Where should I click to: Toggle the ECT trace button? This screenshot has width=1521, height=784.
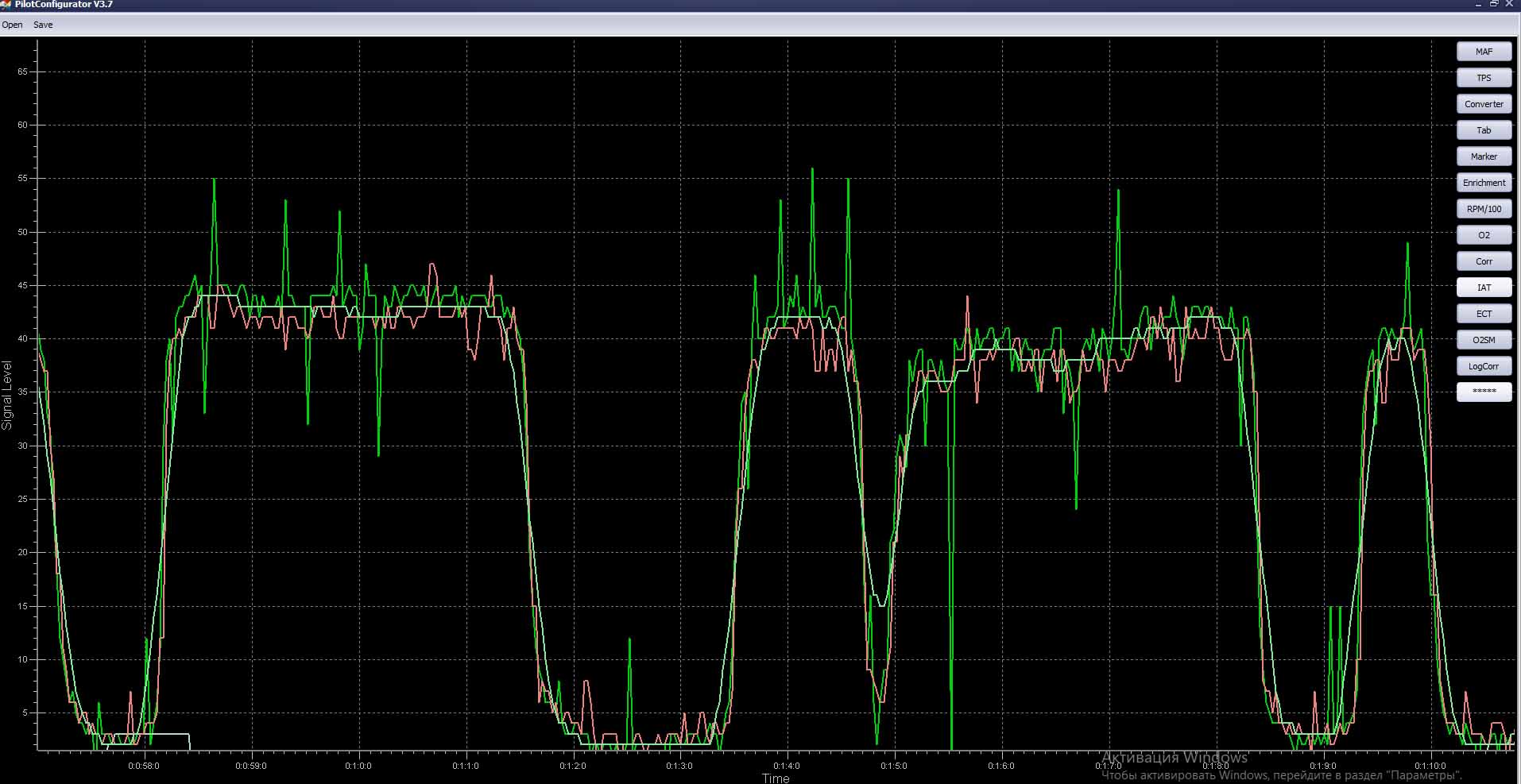(x=1484, y=314)
